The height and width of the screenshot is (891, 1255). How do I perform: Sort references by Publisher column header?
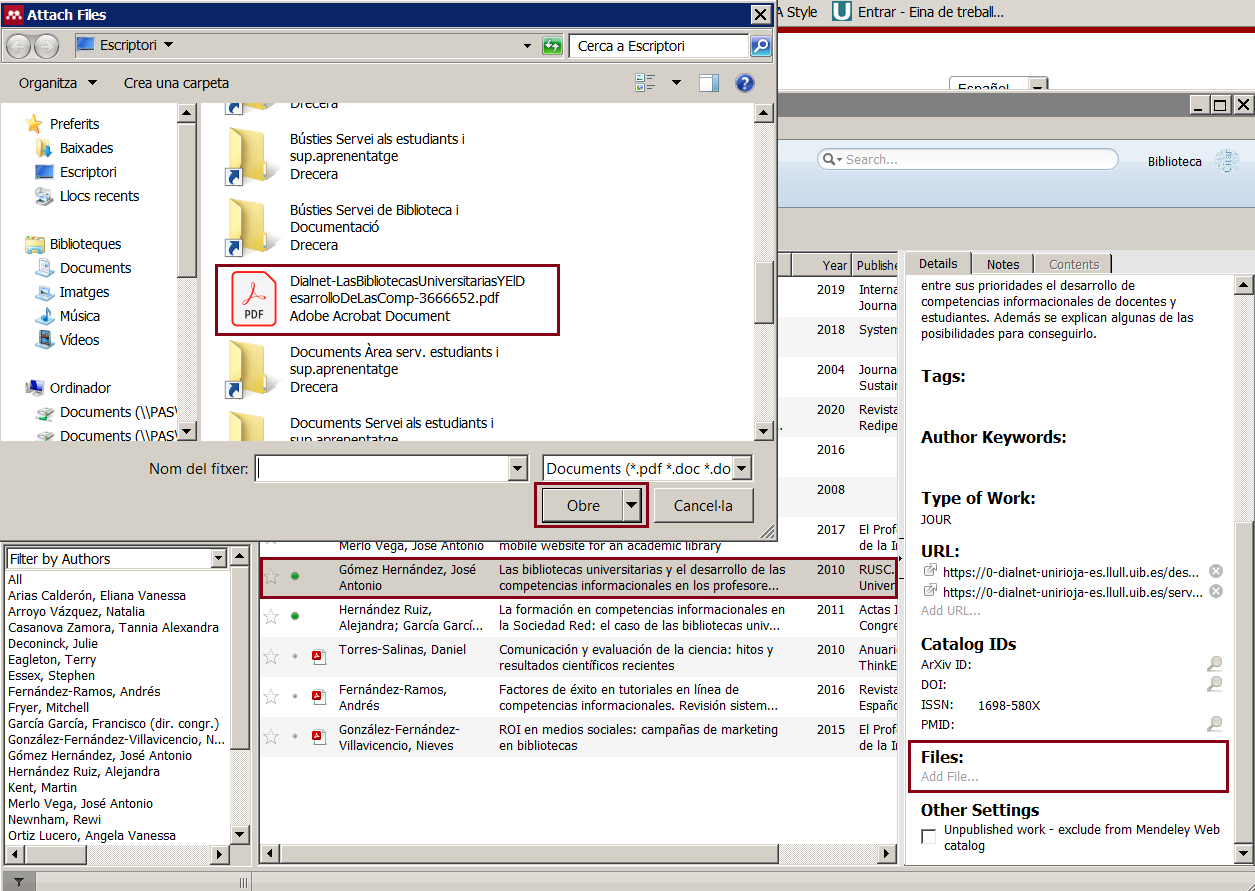click(x=876, y=265)
